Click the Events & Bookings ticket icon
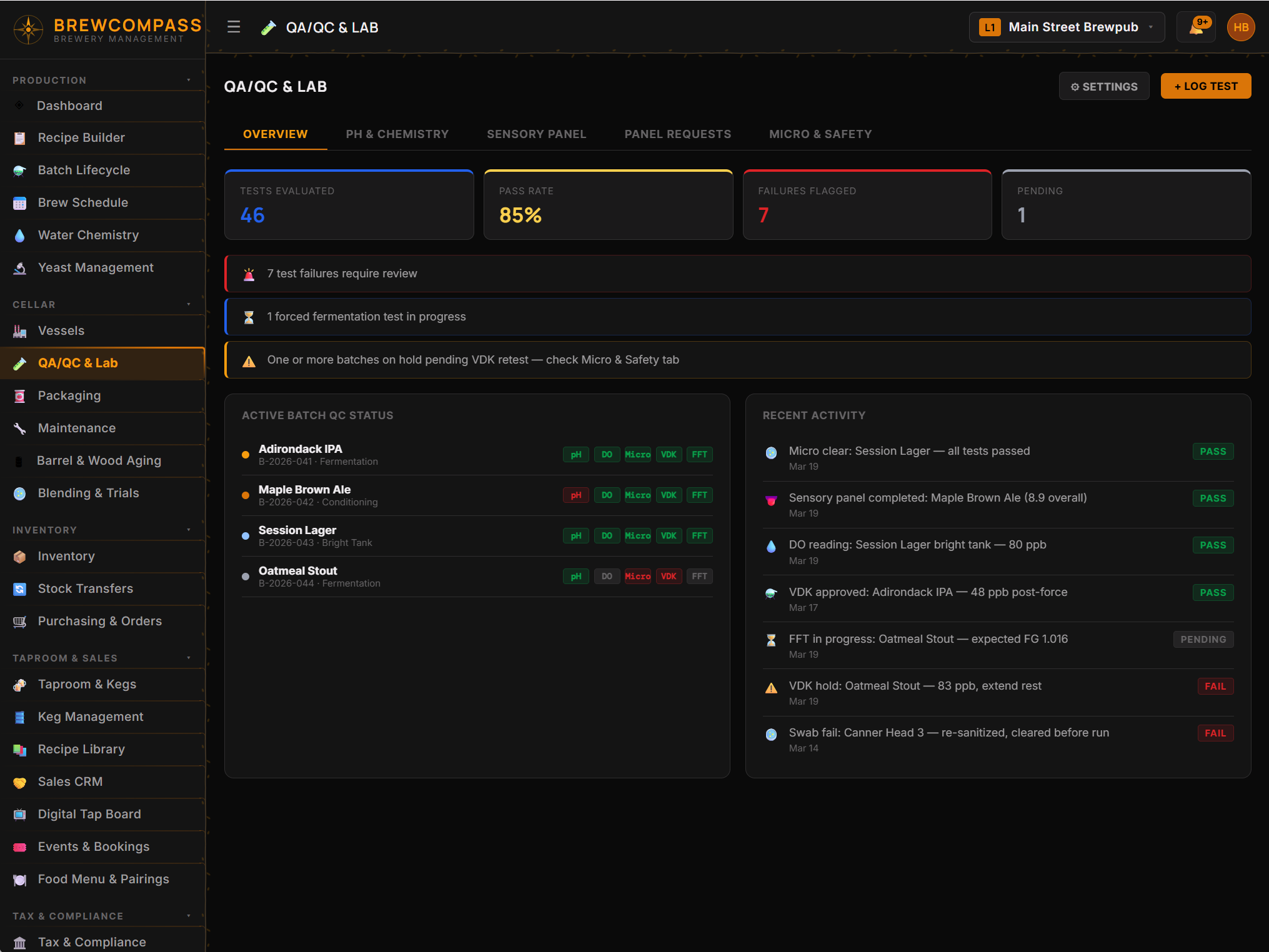This screenshot has height=952, width=1269. click(x=20, y=847)
